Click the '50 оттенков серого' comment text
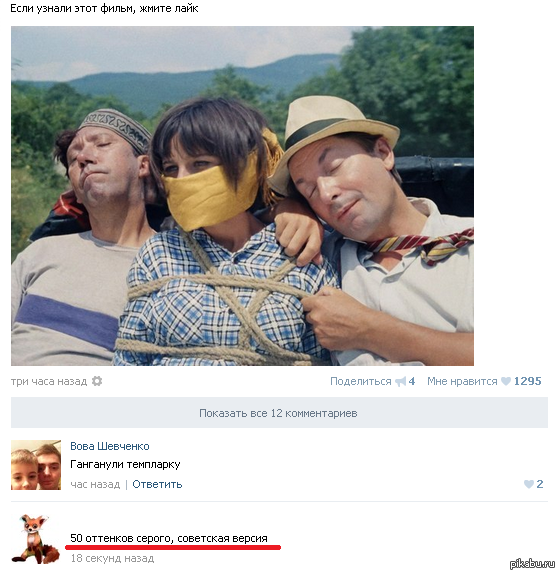 pyautogui.click(x=169, y=538)
